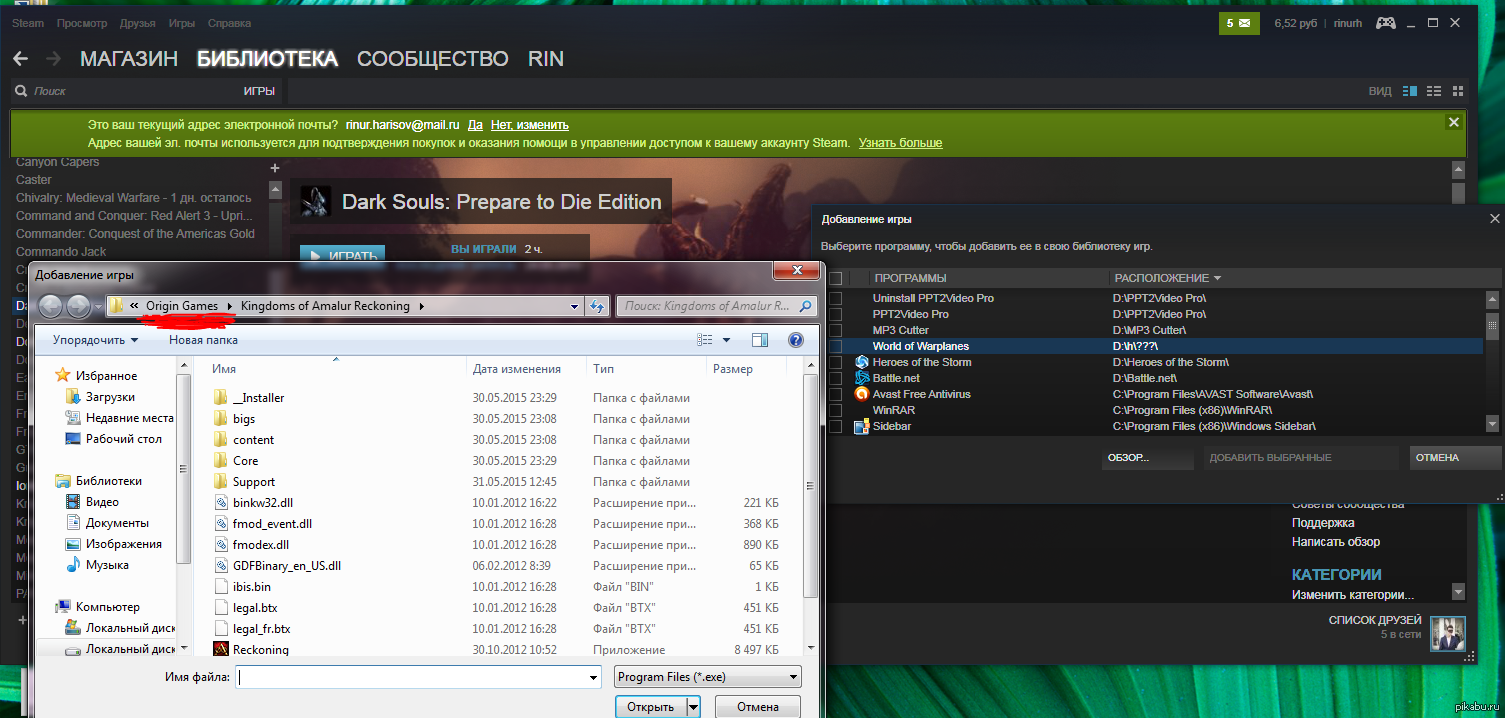This screenshot has height=718, width=1505.
Task: Click the Узнать больше link in banner
Action: pos(900,143)
